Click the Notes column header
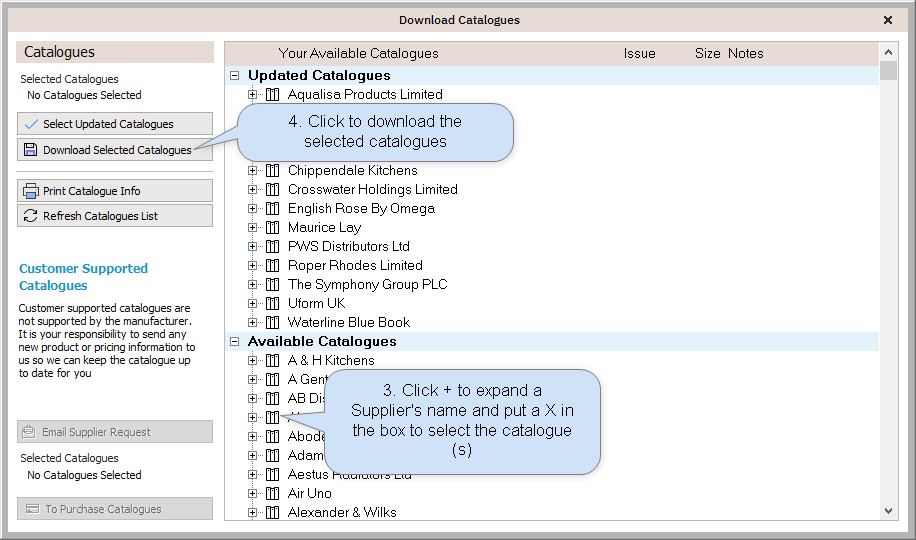The width and height of the screenshot is (916, 540). (x=745, y=54)
